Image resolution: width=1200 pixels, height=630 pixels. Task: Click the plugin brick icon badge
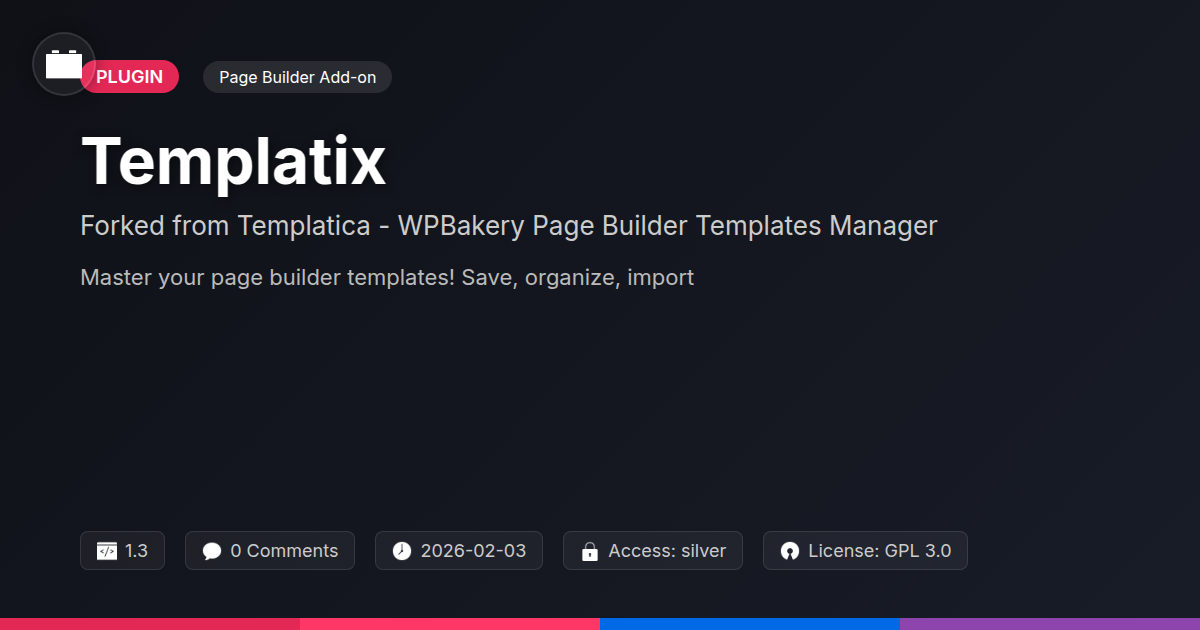tap(64, 64)
